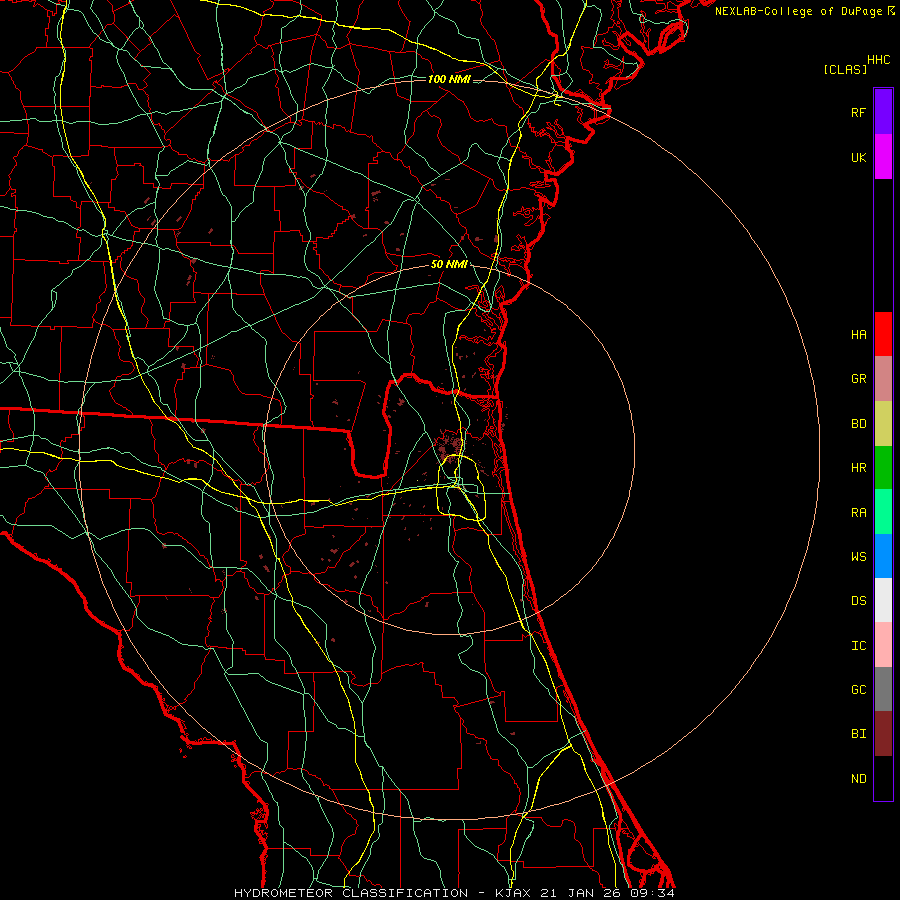Click the RF legend label
The image size is (900, 900).
tap(858, 112)
